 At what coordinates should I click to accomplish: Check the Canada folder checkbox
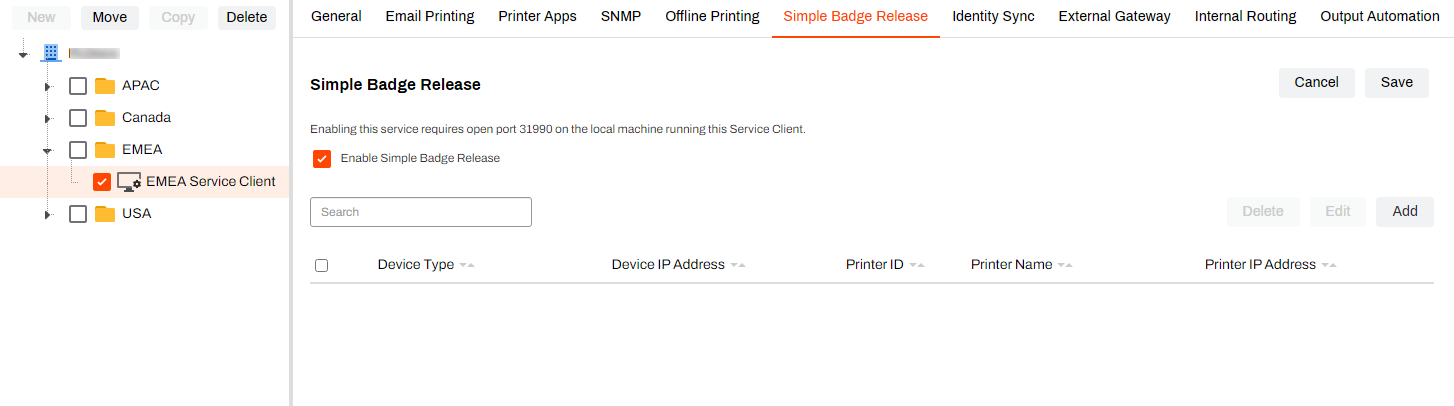[78, 118]
